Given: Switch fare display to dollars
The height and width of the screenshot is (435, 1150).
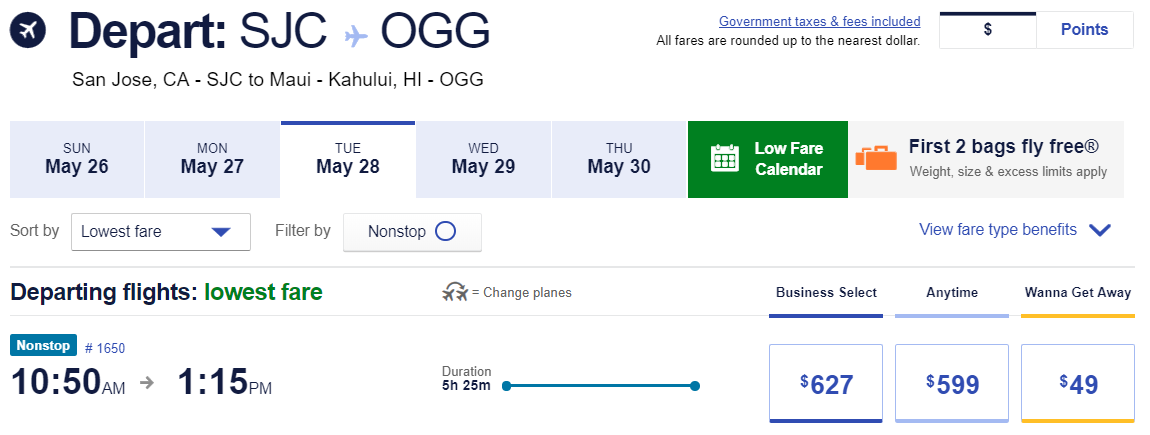Looking at the screenshot, I should pyautogui.click(x=987, y=30).
